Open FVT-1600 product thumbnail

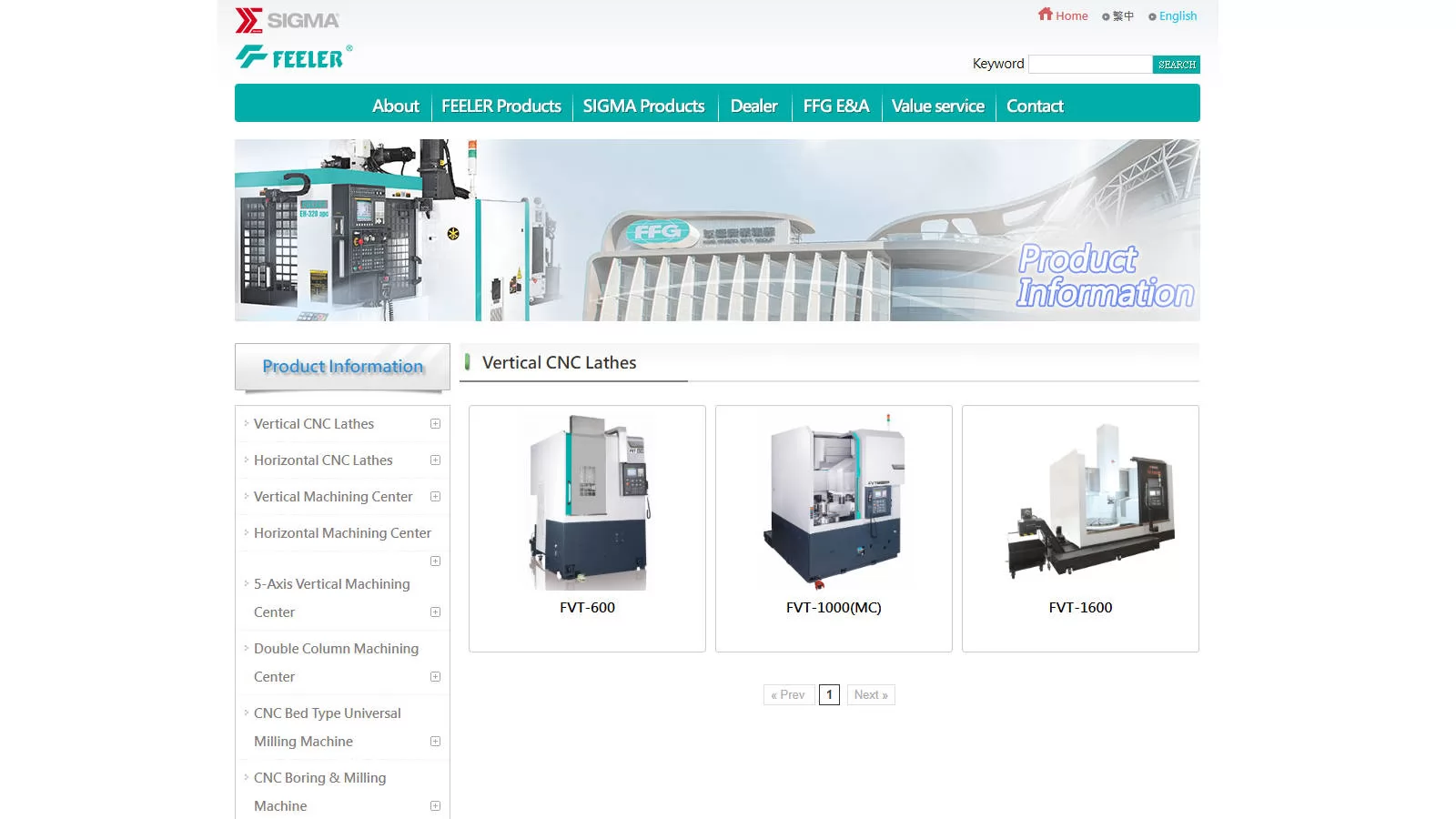pyautogui.click(x=1081, y=501)
